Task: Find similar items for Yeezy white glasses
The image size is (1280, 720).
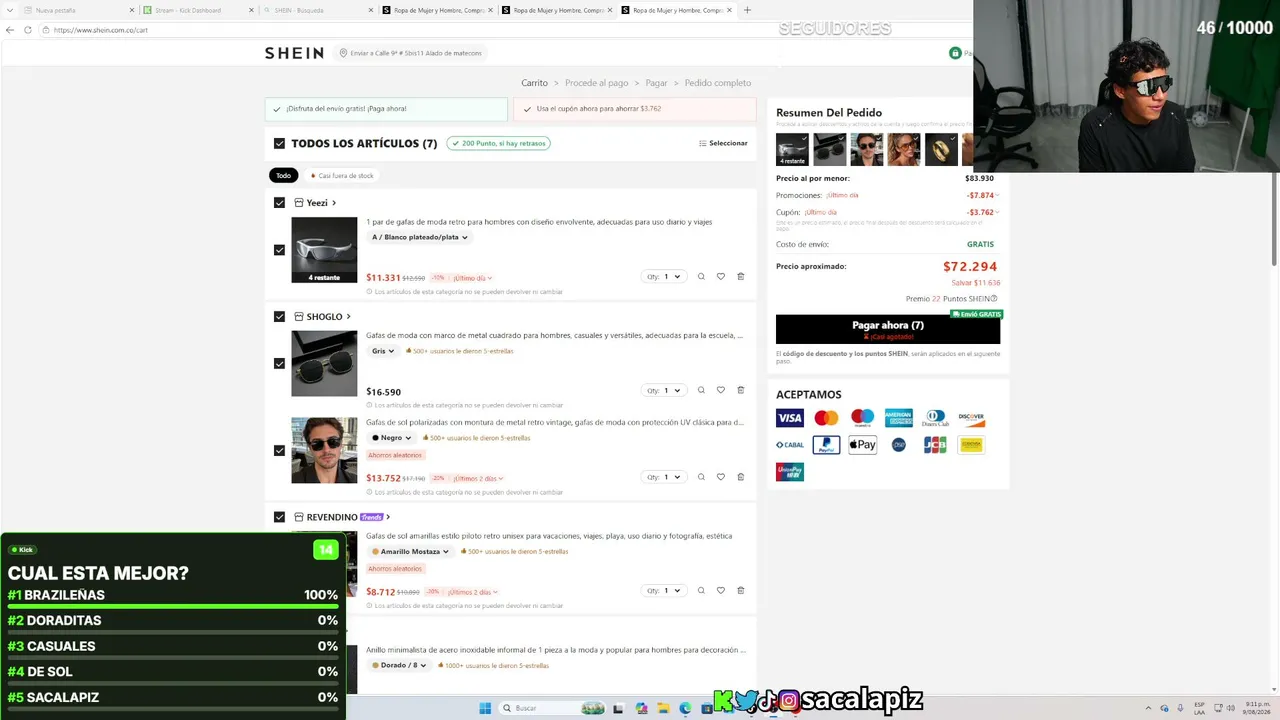Action: pos(701,277)
